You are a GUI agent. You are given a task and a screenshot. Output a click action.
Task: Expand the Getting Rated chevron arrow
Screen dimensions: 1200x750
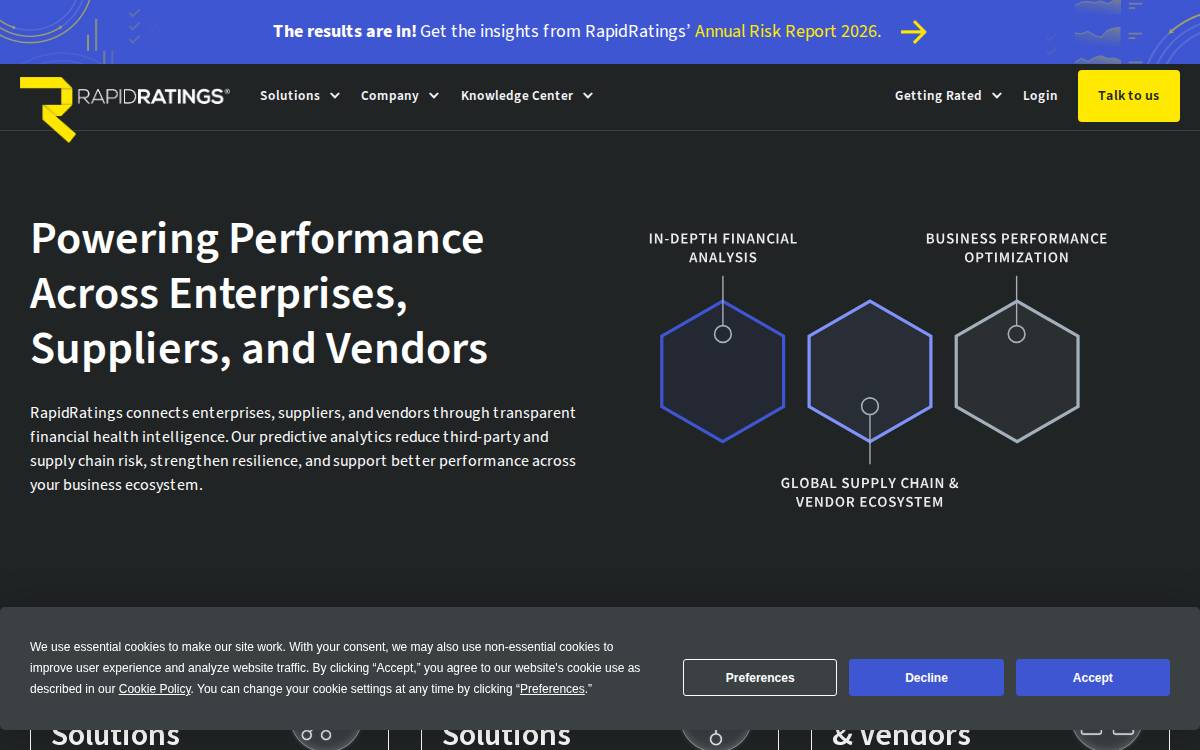pyautogui.click(x=996, y=96)
